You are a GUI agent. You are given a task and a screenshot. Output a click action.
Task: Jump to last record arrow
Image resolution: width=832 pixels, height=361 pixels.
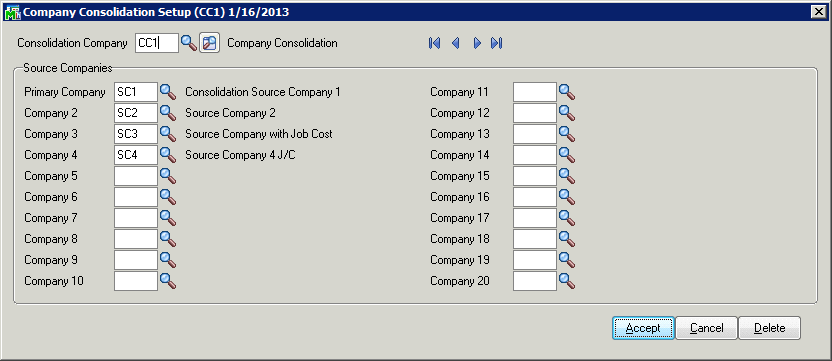(497, 43)
